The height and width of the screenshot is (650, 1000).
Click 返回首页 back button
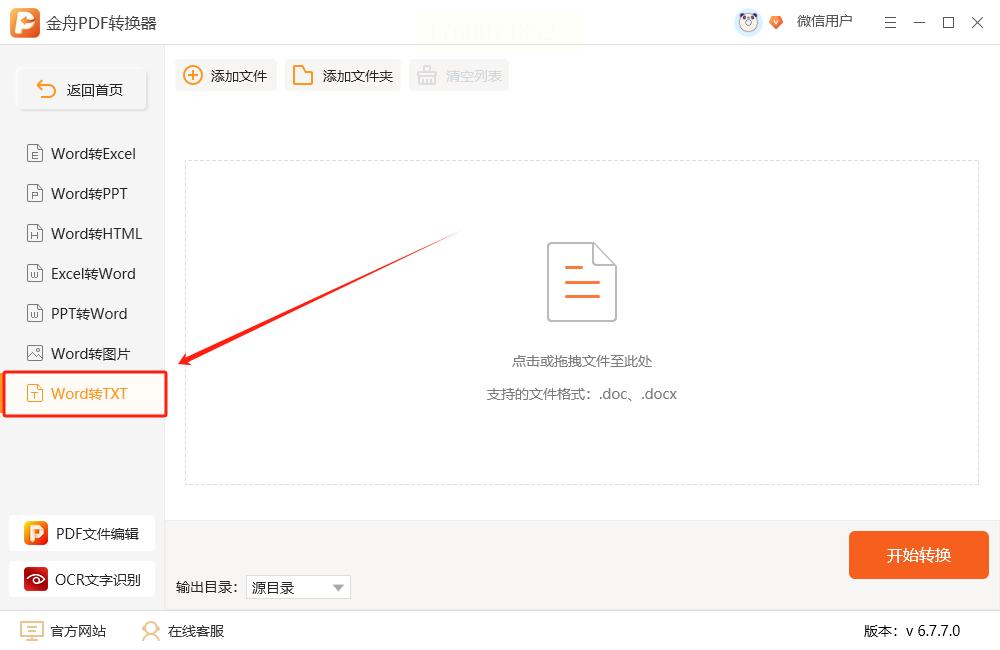pyautogui.click(x=82, y=89)
